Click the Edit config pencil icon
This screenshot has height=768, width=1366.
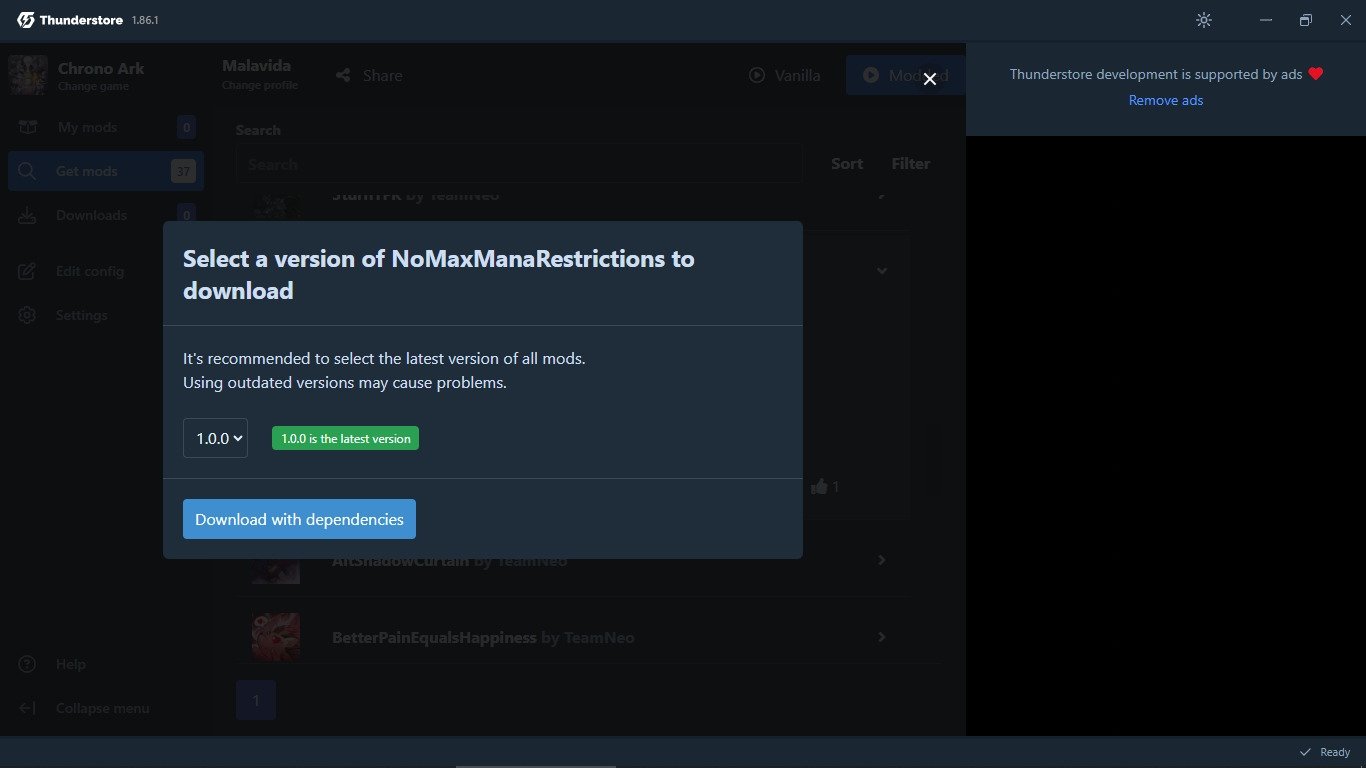(27, 271)
